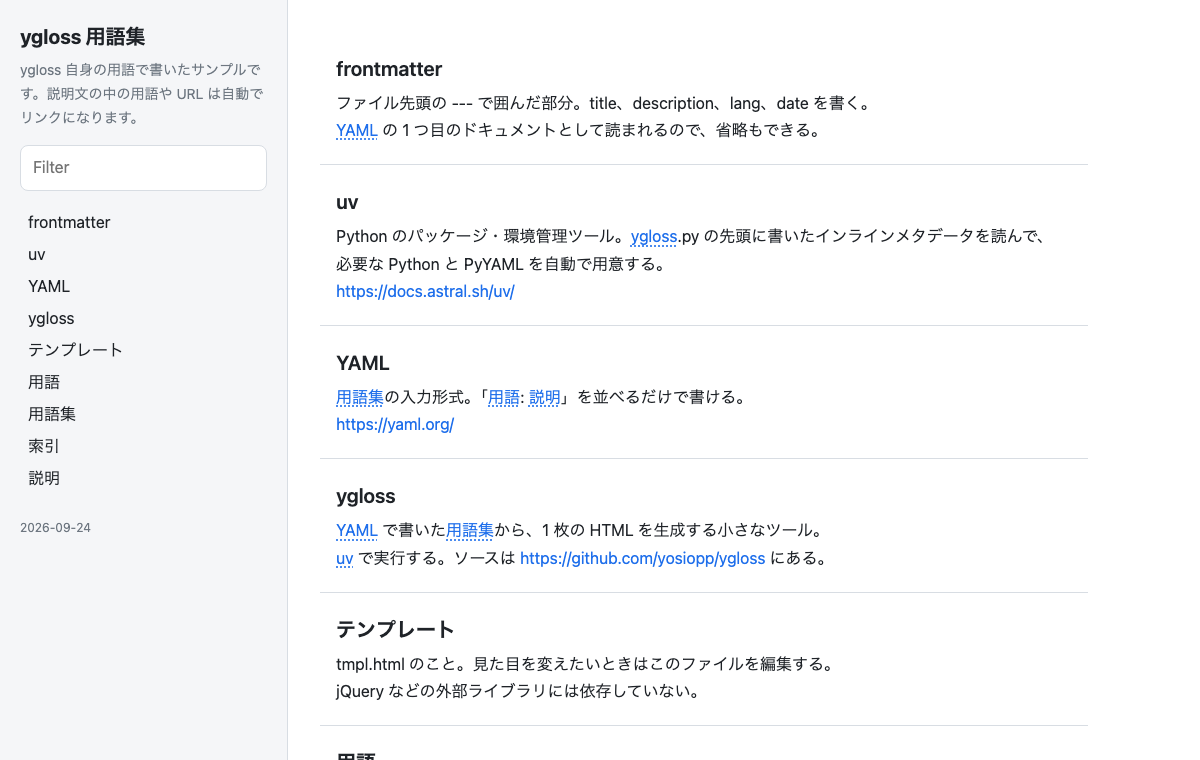Viewport: 1200px width, 760px height.
Task: Click 説明 link in YAML description
Action: pos(545,397)
